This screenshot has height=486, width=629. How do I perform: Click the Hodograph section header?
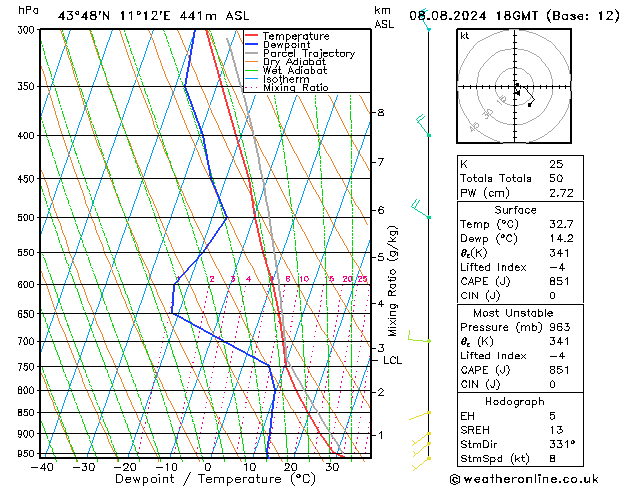click(515, 401)
